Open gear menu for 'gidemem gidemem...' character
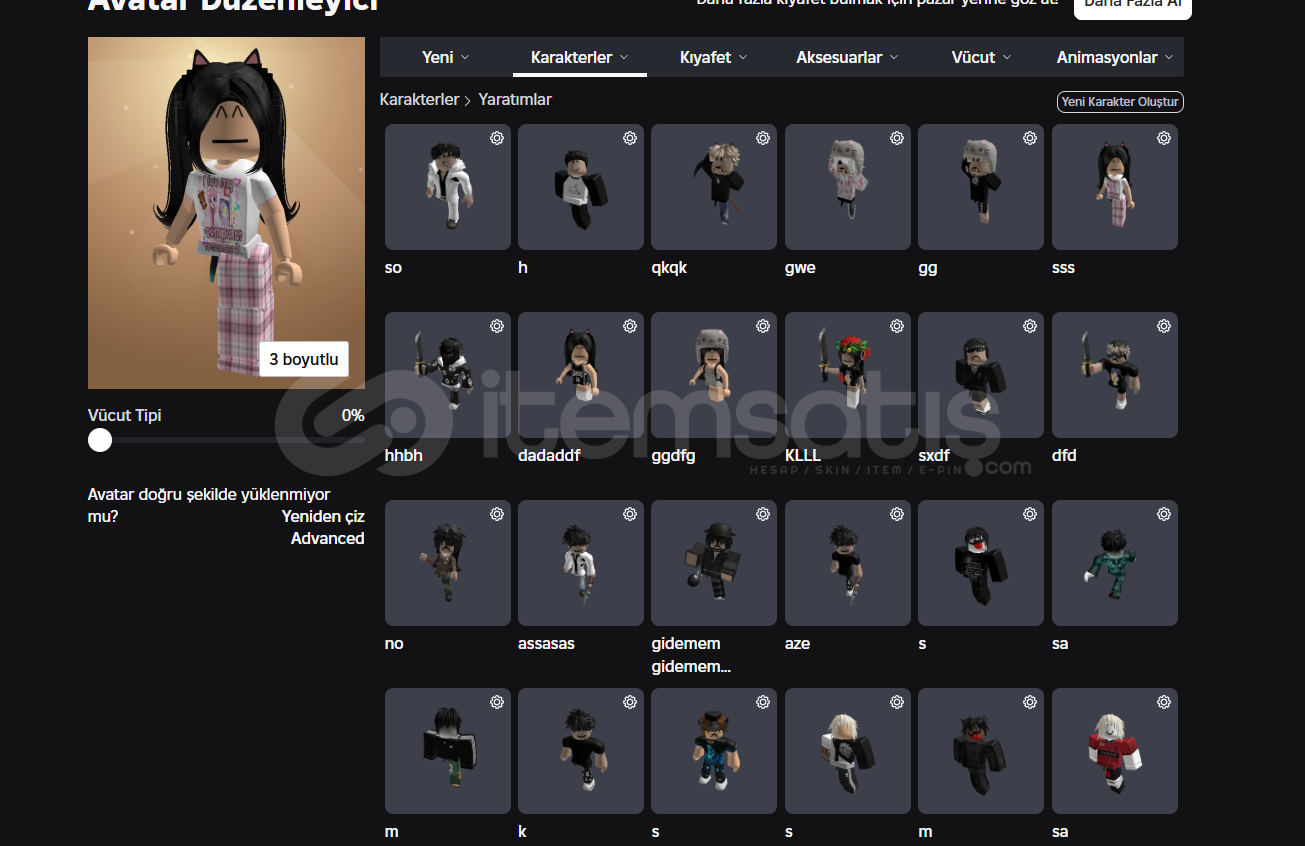This screenshot has width=1305, height=846. point(763,514)
